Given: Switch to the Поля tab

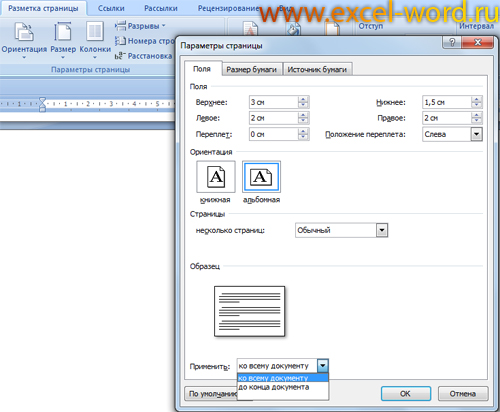Looking at the screenshot, I should (202, 69).
